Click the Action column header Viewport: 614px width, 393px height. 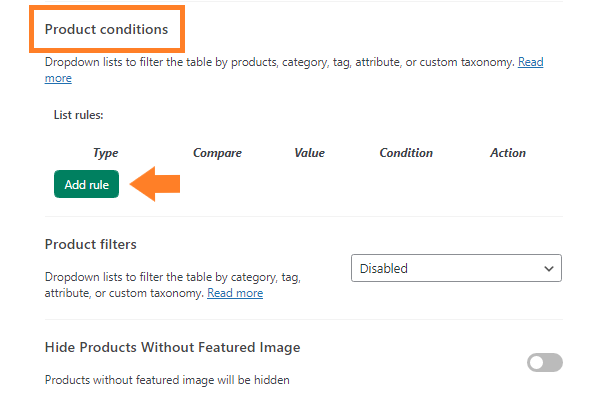508,153
